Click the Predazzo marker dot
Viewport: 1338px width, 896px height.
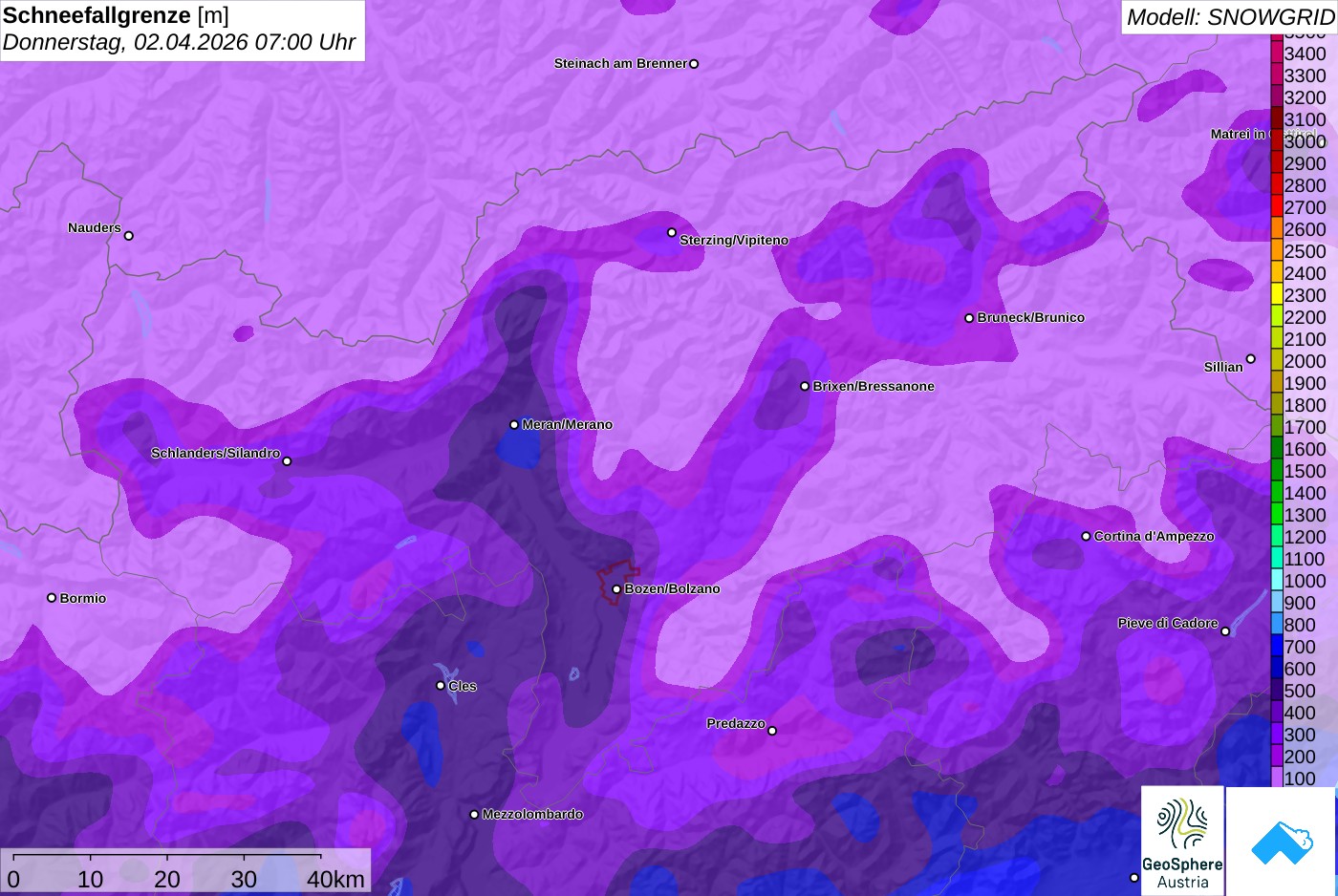772,731
